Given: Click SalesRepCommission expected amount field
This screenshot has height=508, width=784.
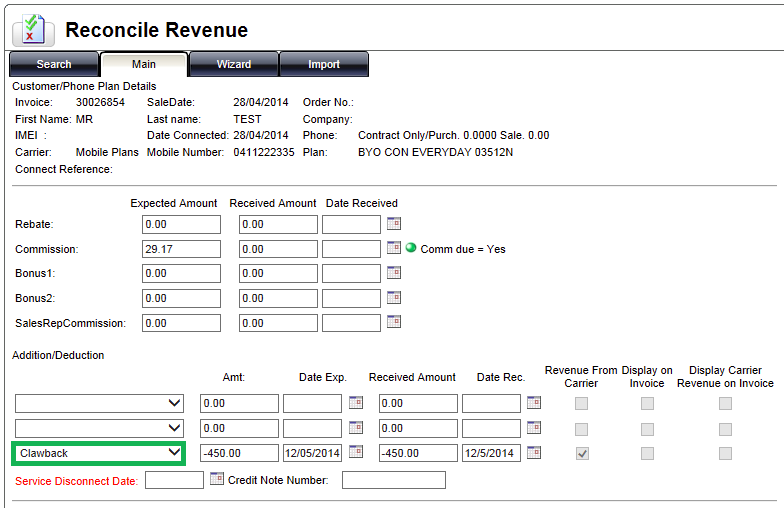Looking at the screenshot, I should pos(181,323).
